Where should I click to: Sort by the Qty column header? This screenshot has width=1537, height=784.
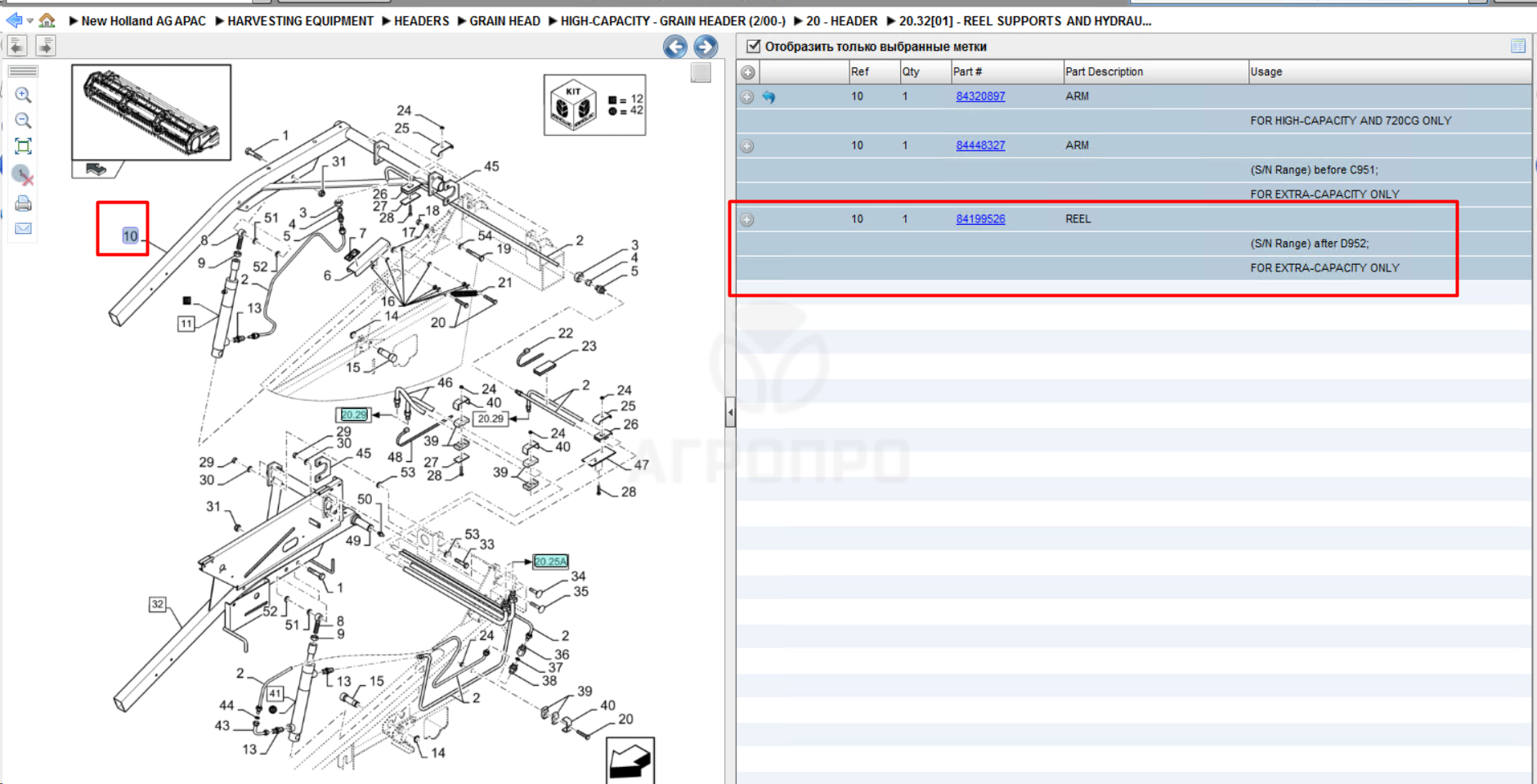click(x=925, y=72)
